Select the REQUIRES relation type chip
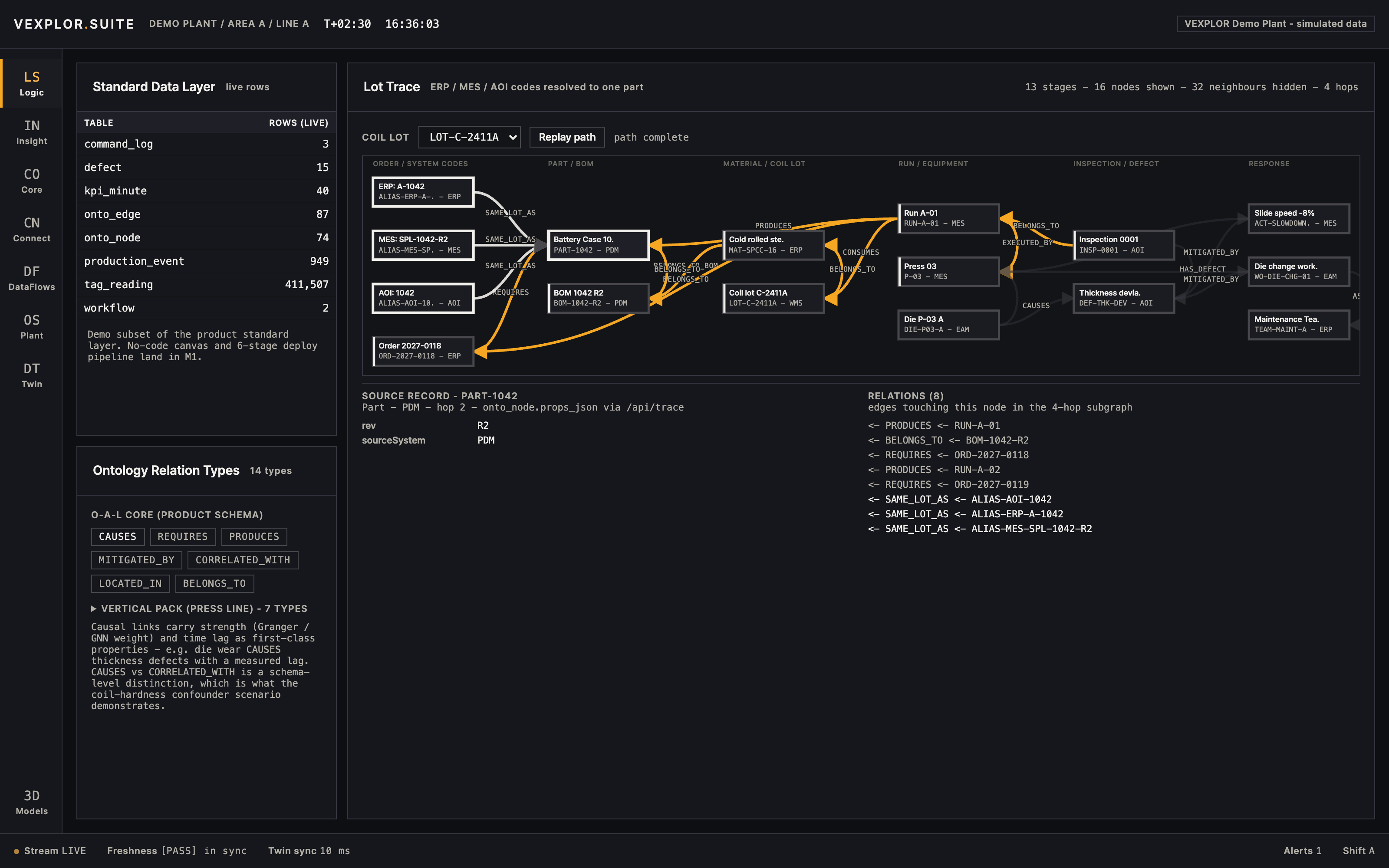The height and width of the screenshot is (868, 1389). coord(182,537)
